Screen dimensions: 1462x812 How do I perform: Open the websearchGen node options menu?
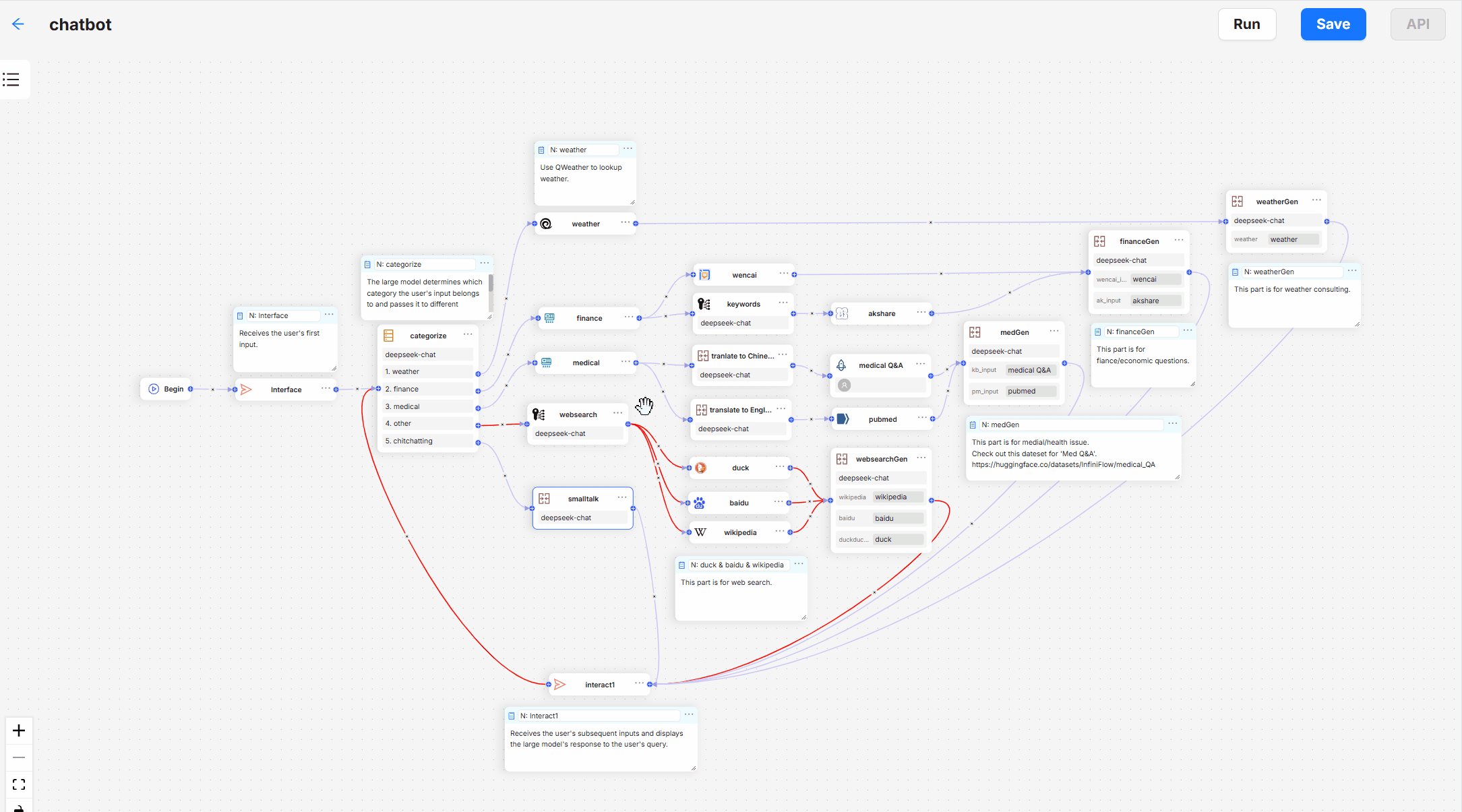tap(921, 458)
